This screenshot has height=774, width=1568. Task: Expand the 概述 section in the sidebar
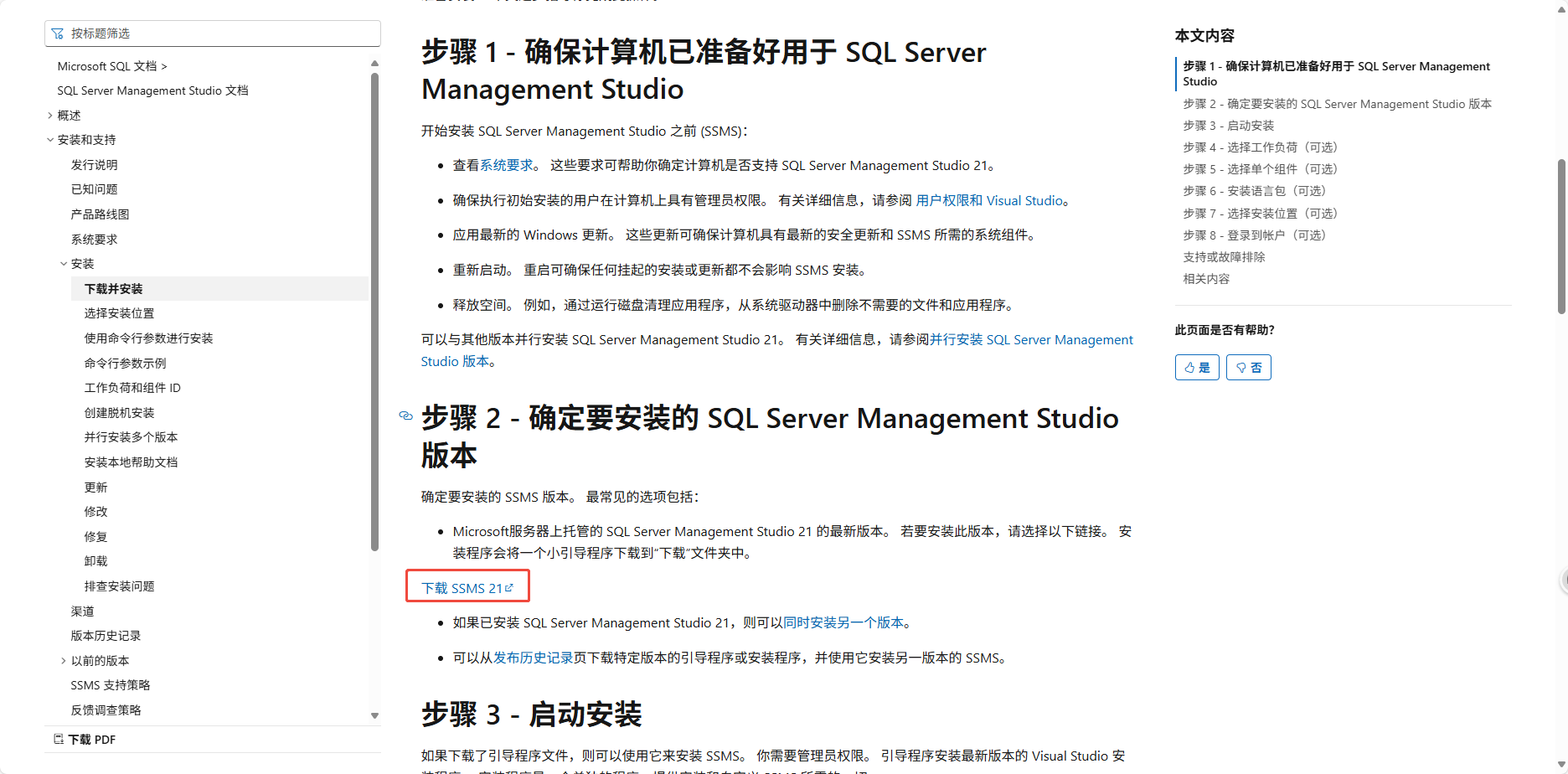click(x=50, y=115)
